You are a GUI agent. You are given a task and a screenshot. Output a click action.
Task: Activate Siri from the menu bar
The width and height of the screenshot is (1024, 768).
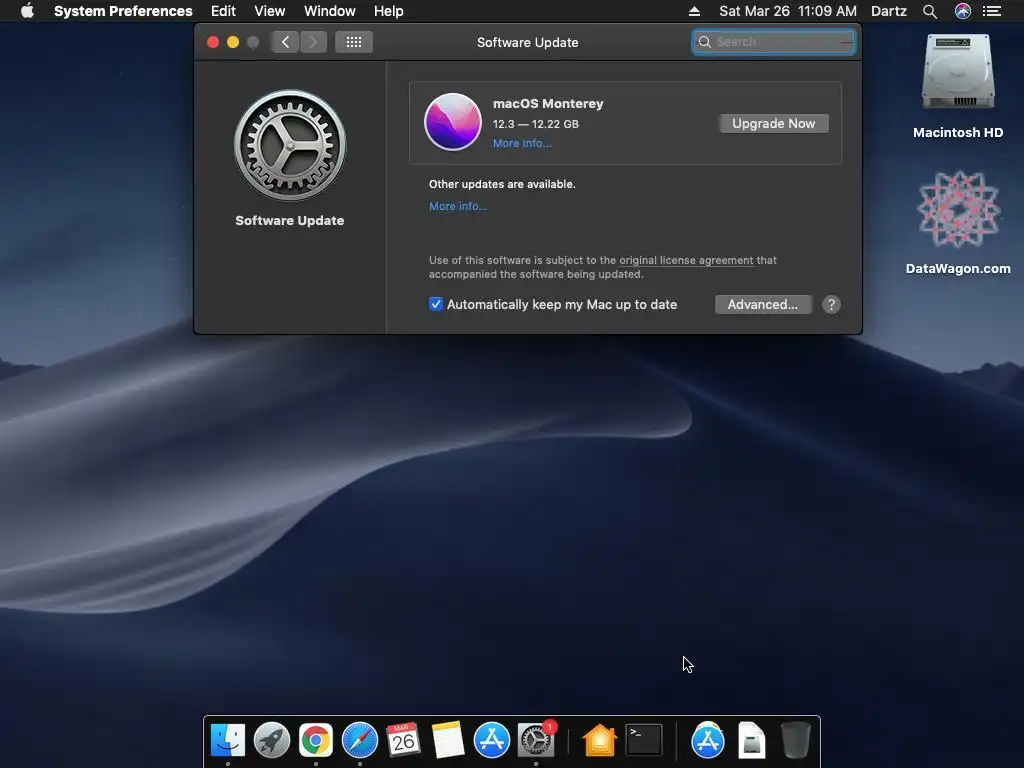pos(963,11)
